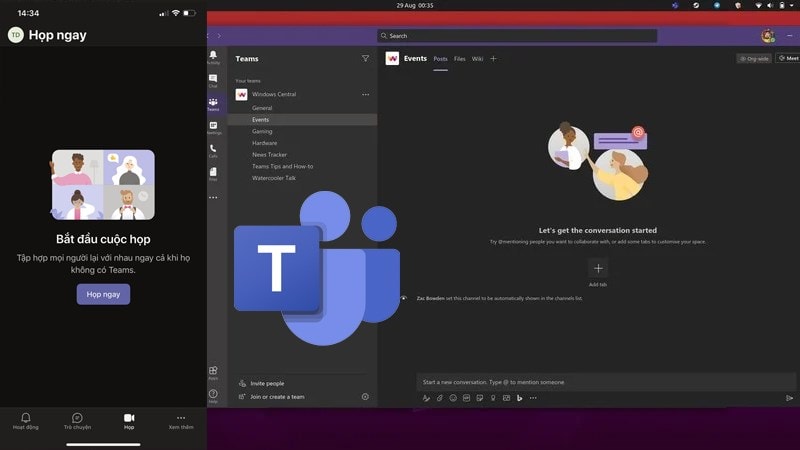The height and width of the screenshot is (450, 800).
Task: Tap the Trò chuyện tab on phone
Action: [x=78, y=421]
